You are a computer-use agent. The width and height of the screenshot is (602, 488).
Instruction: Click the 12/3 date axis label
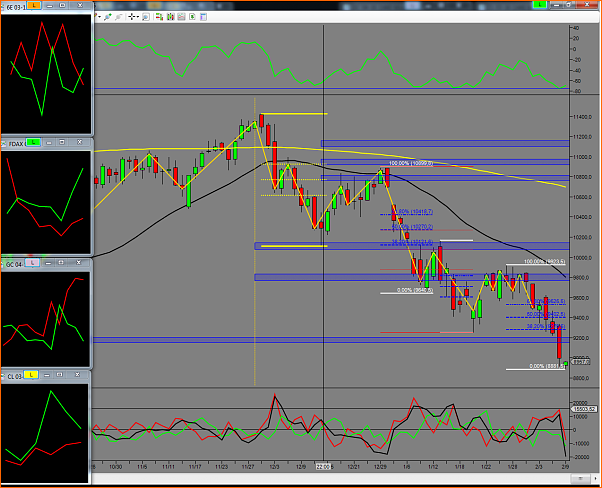point(275,467)
